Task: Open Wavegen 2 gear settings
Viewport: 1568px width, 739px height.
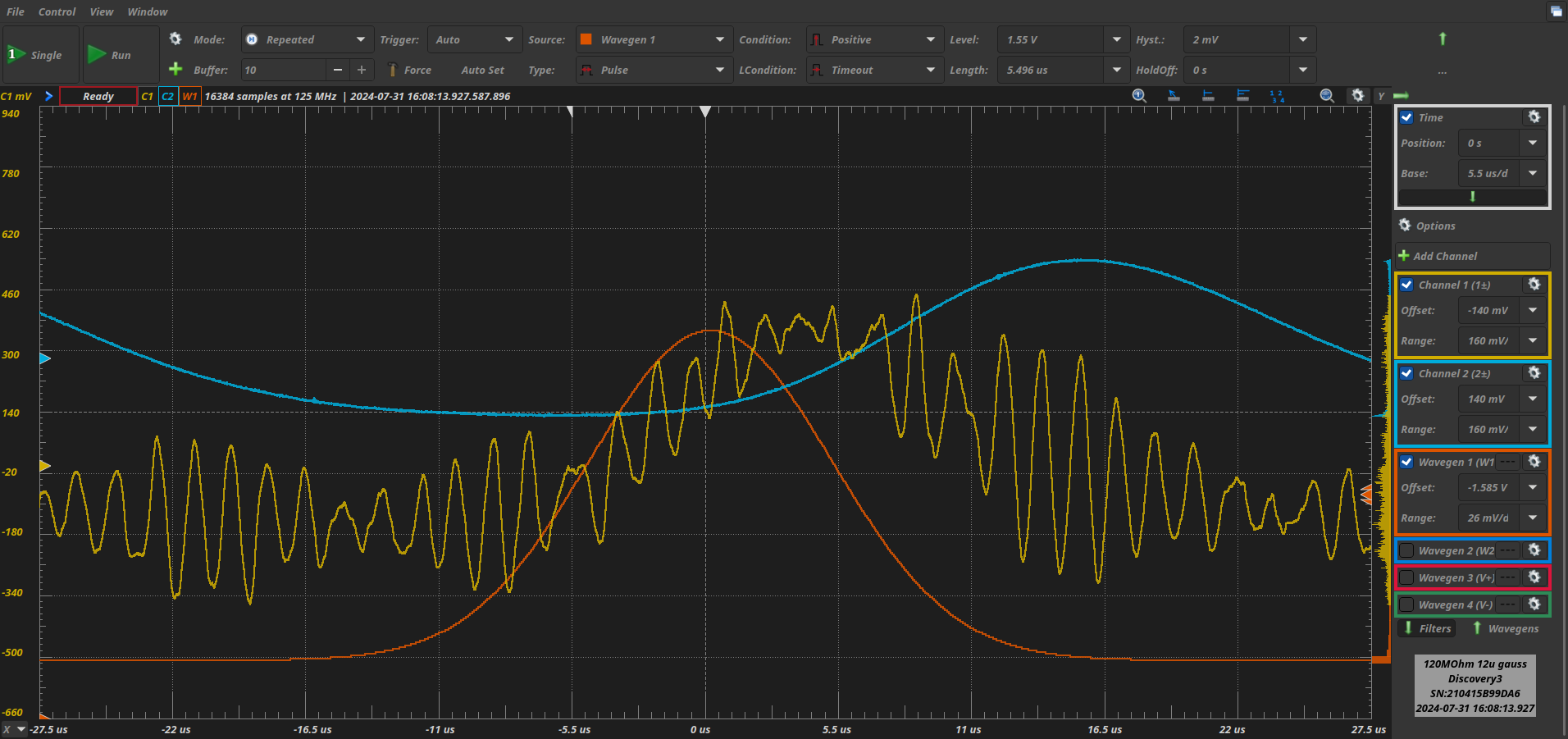Action: point(1534,550)
